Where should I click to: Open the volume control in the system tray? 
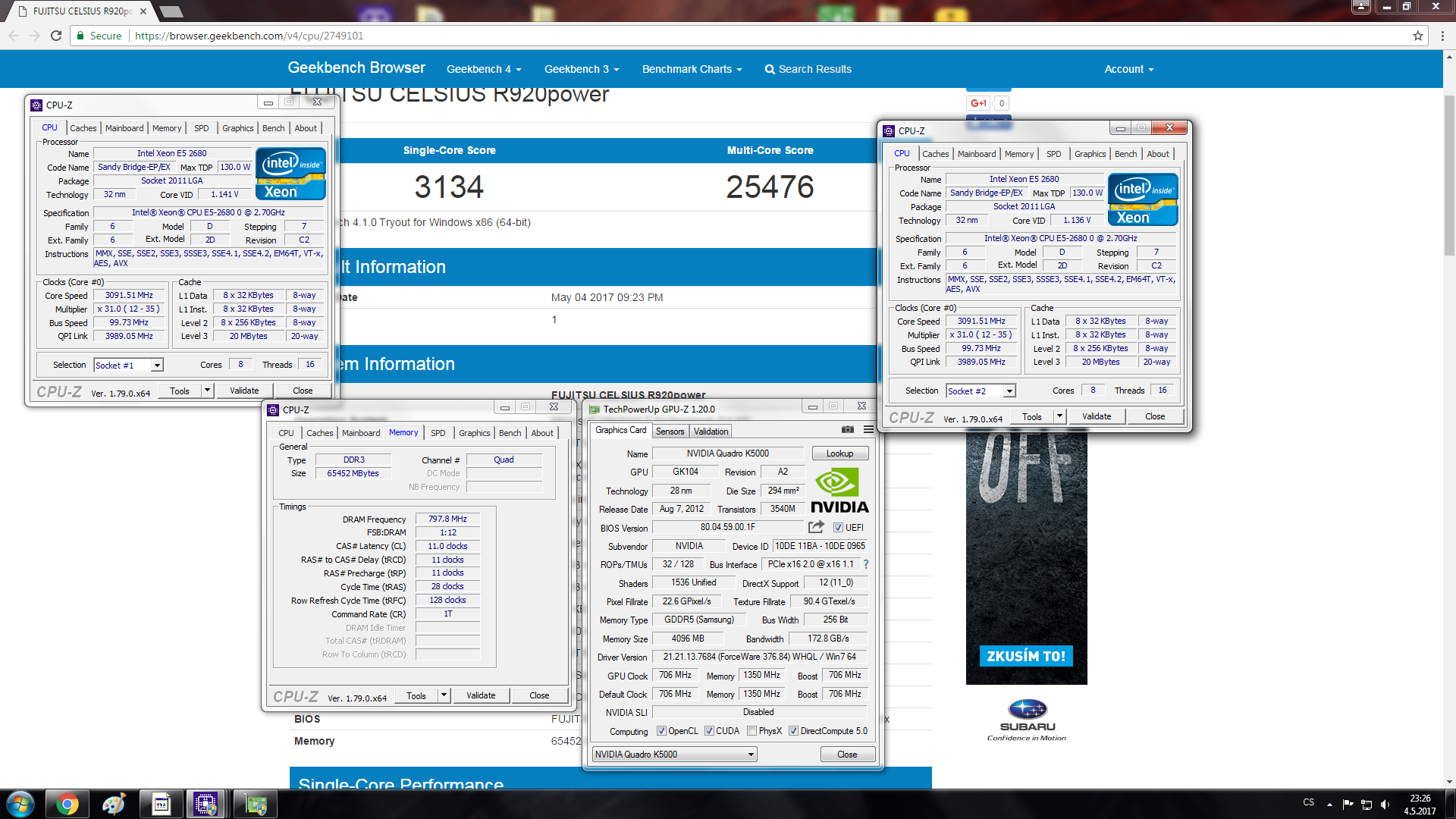pos(1385,804)
